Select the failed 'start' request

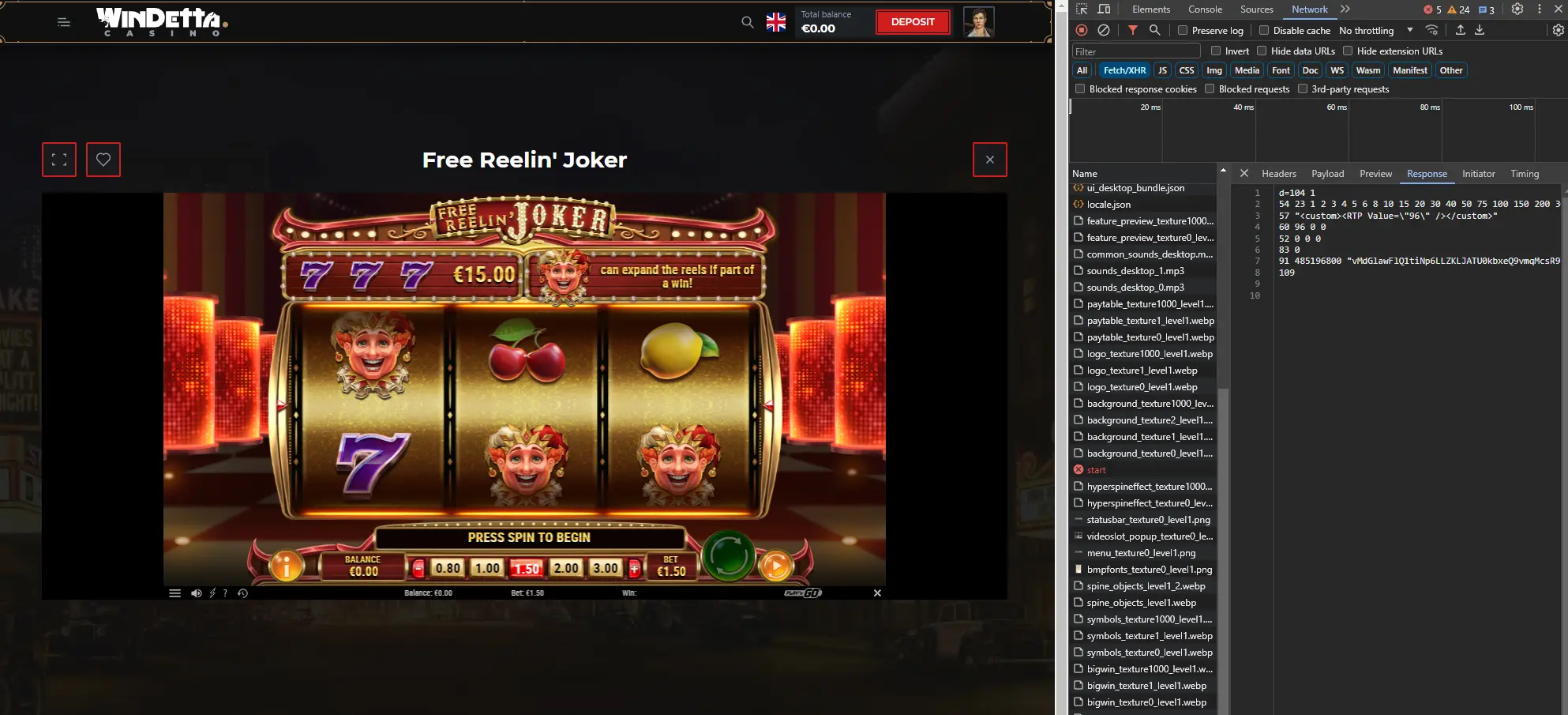(1144, 470)
